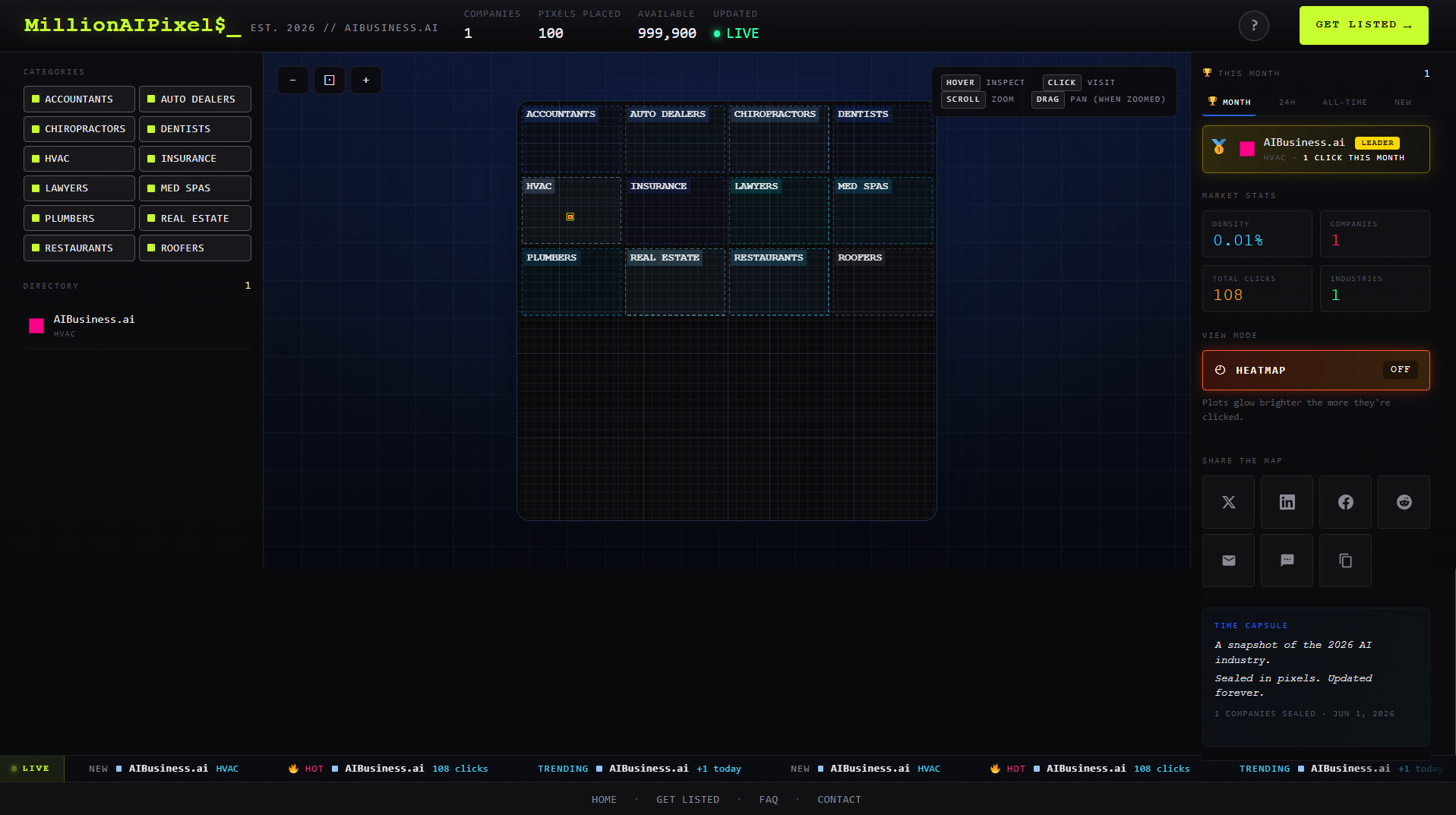
Task: Toggle the HVAC category filter
Action: pyautogui.click(x=79, y=159)
